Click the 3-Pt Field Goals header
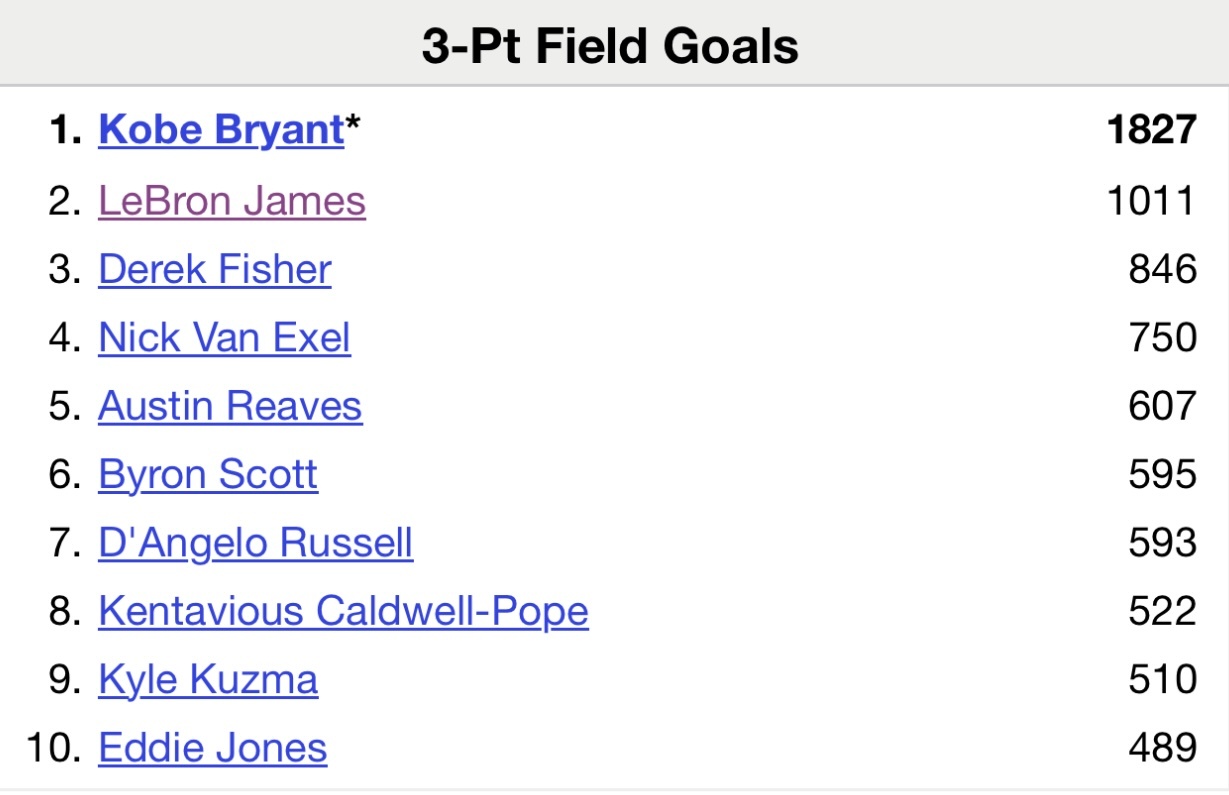 pyautogui.click(x=610, y=46)
